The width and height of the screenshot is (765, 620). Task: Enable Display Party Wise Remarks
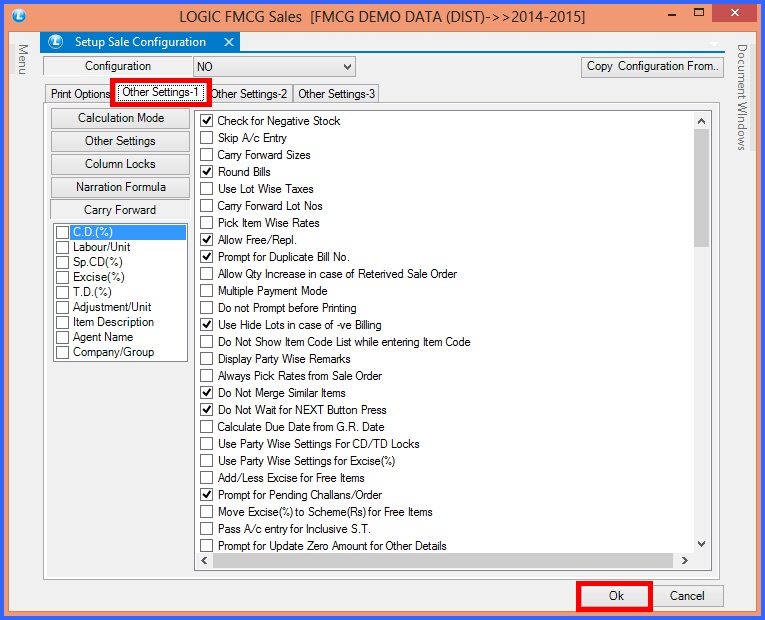click(x=207, y=359)
